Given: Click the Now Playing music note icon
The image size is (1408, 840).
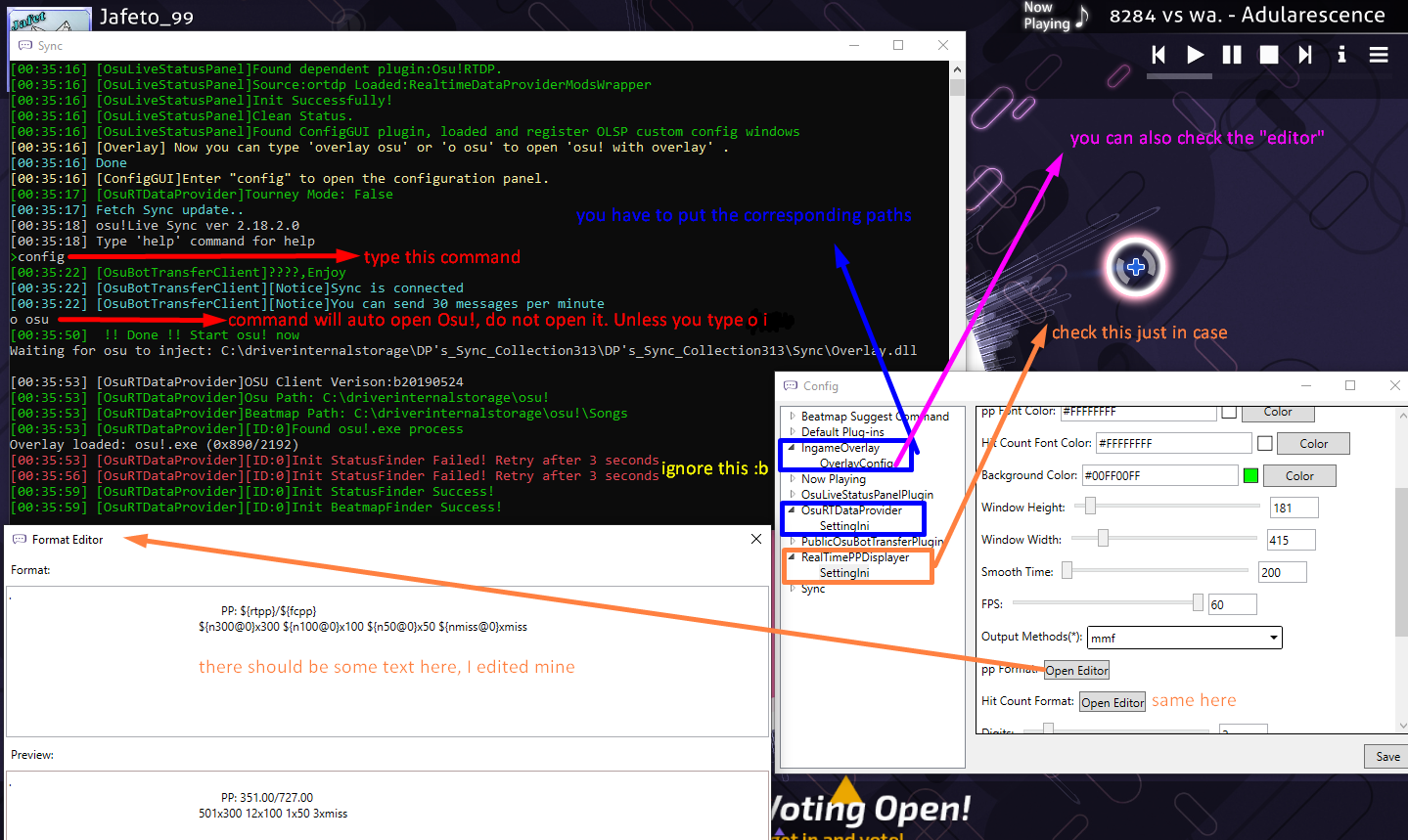Looking at the screenshot, I should click(x=1082, y=16).
